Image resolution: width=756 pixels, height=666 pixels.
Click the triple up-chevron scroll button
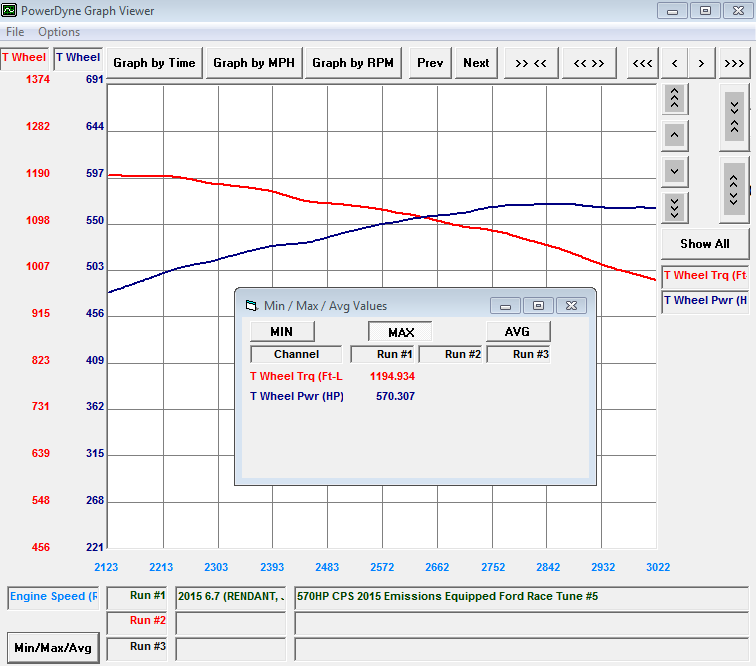click(x=675, y=99)
